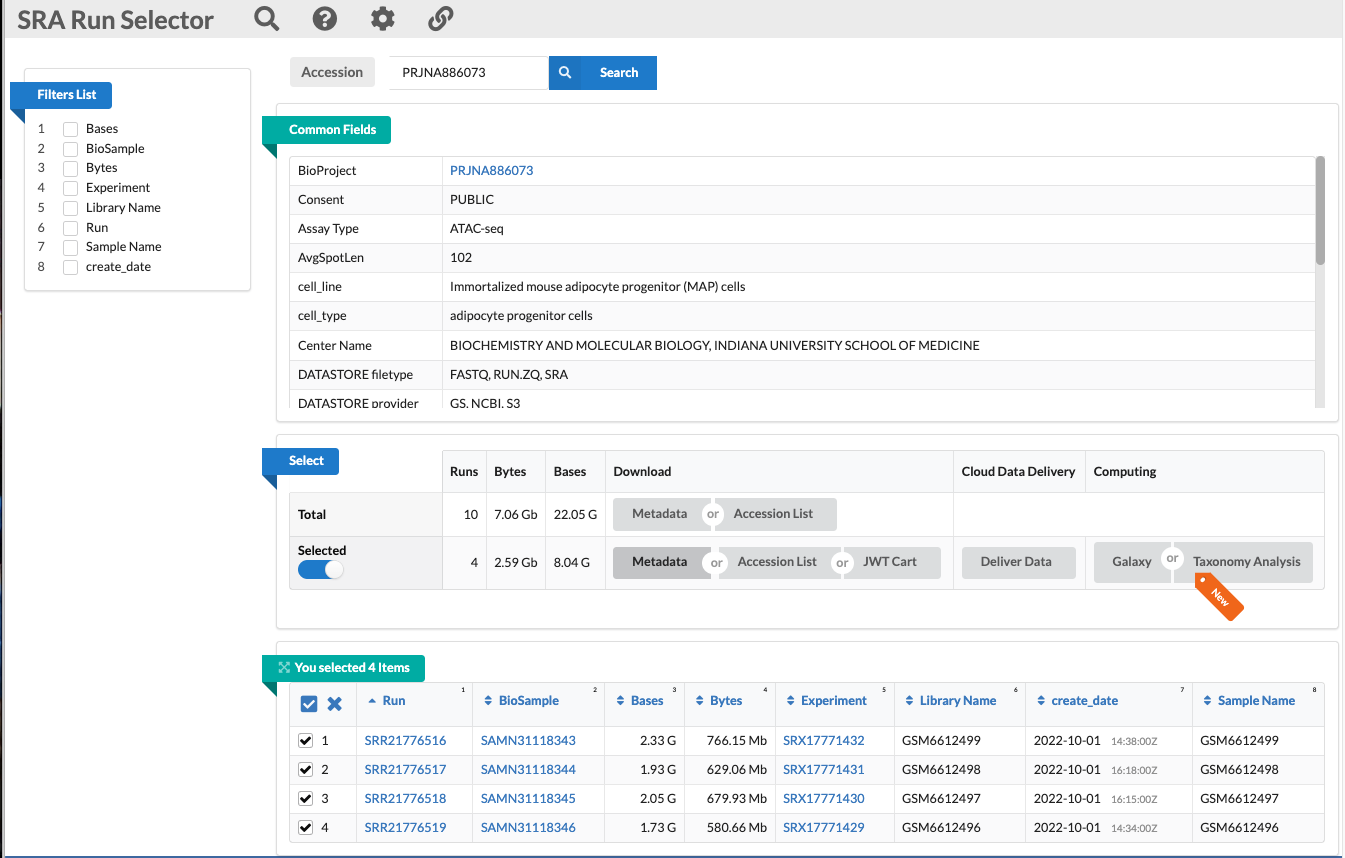Sort table by Sample Name column
The image size is (1345, 858).
pyautogui.click(x=1249, y=701)
